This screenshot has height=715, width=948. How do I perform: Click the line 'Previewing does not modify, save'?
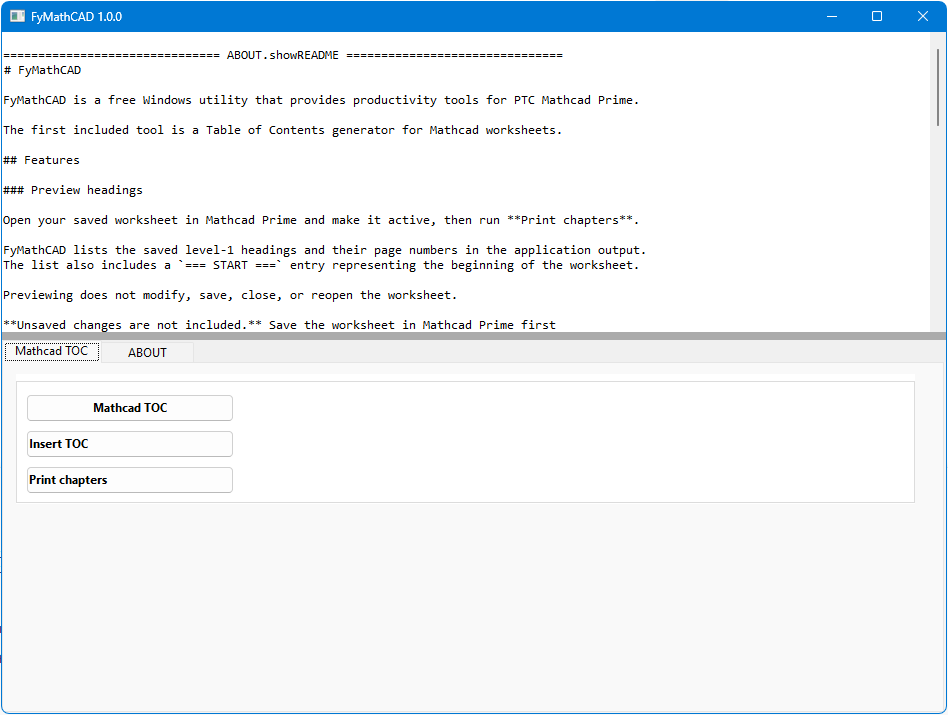click(x=230, y=295)
